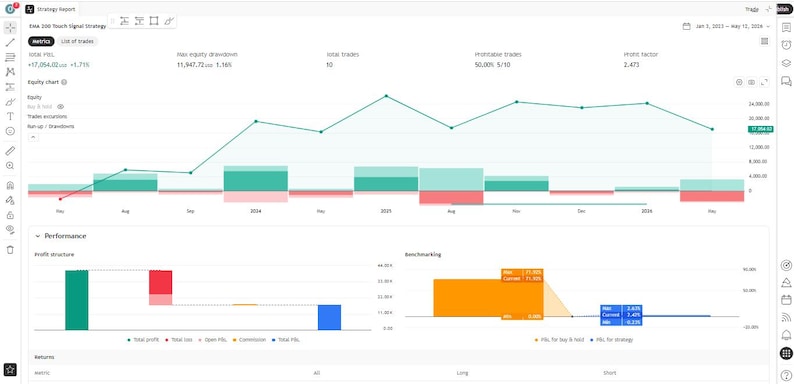Image resolution: width=794 pixels, height=384 pixels.
Task: Toggle the Trades excursions legend item
Action: click(47, 117)
